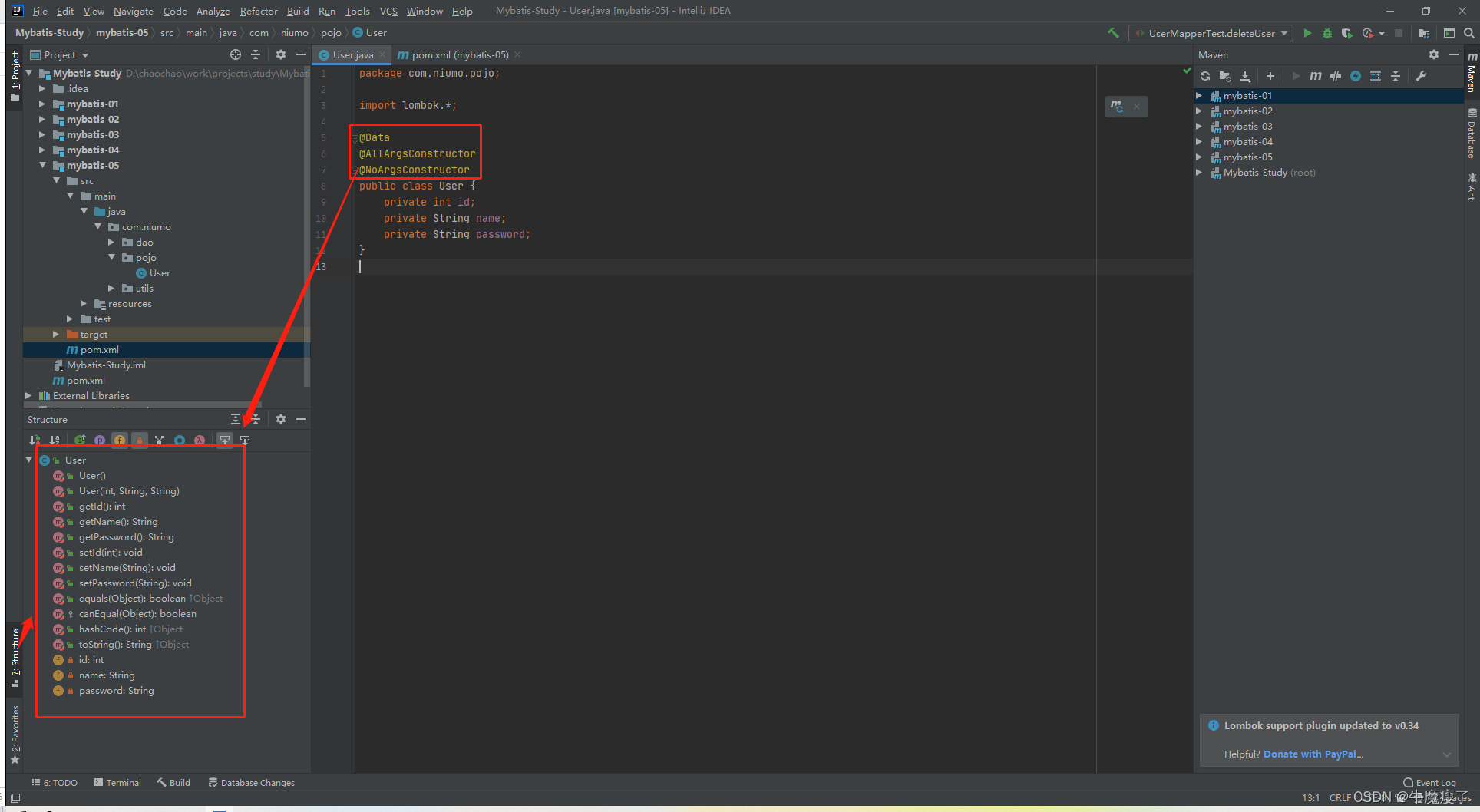Open the Navigate menu
This screenshot has height=812, width=1480.
134,11
